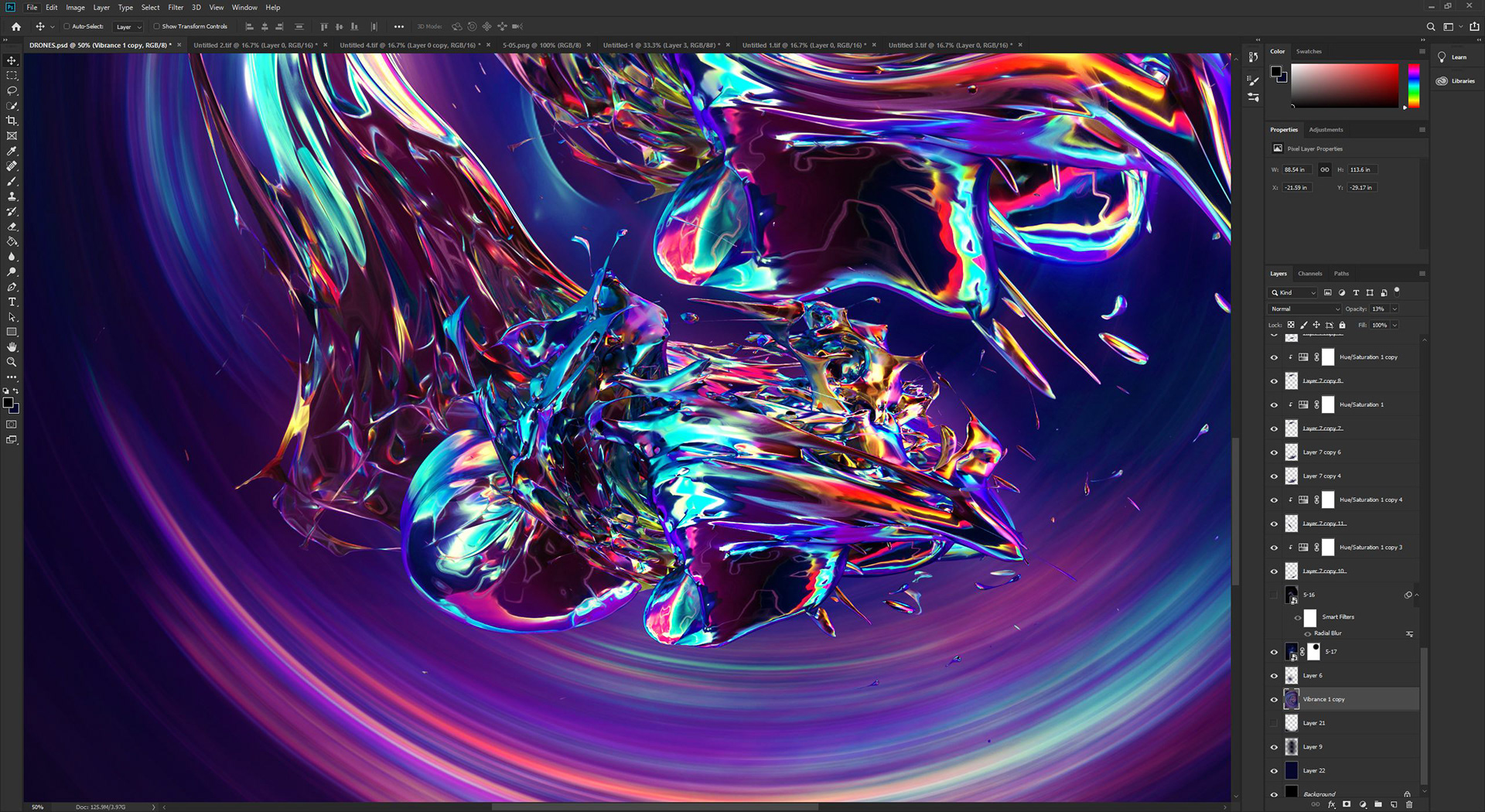Go to the Home screen icon
Screen dimensions: 1485x812
(x=15, y=26)
